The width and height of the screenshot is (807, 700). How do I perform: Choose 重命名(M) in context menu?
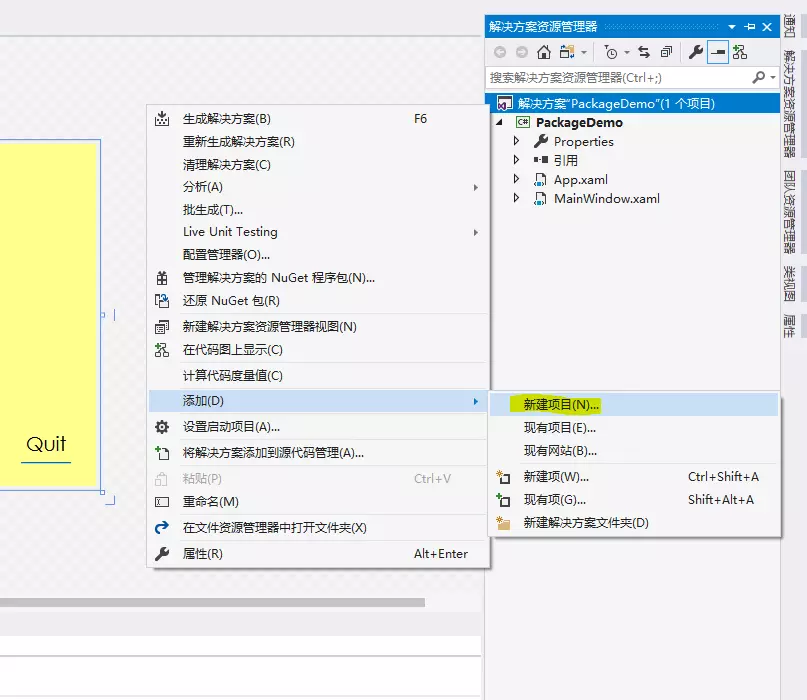318,502
